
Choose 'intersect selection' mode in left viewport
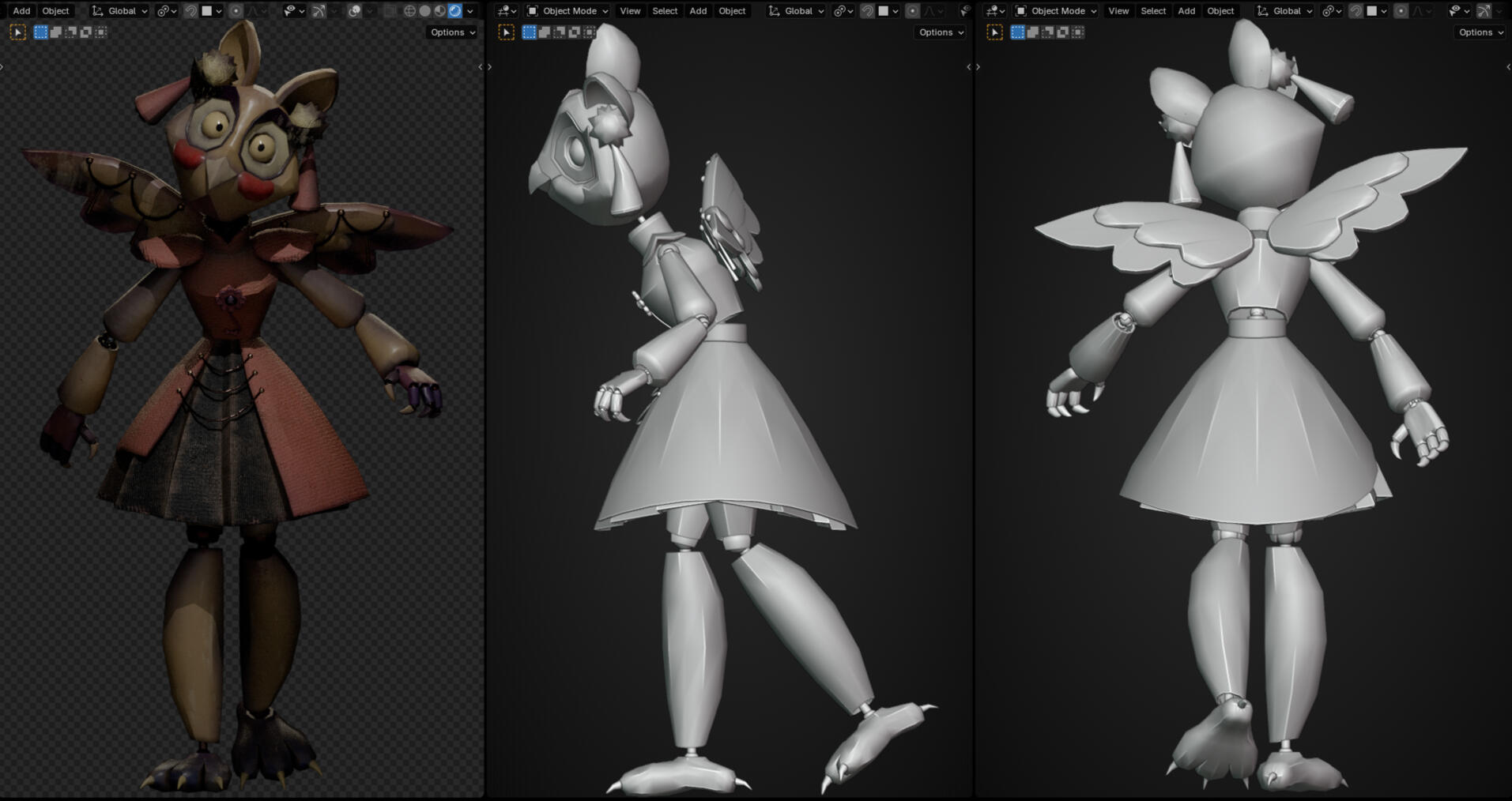point(101,32)
